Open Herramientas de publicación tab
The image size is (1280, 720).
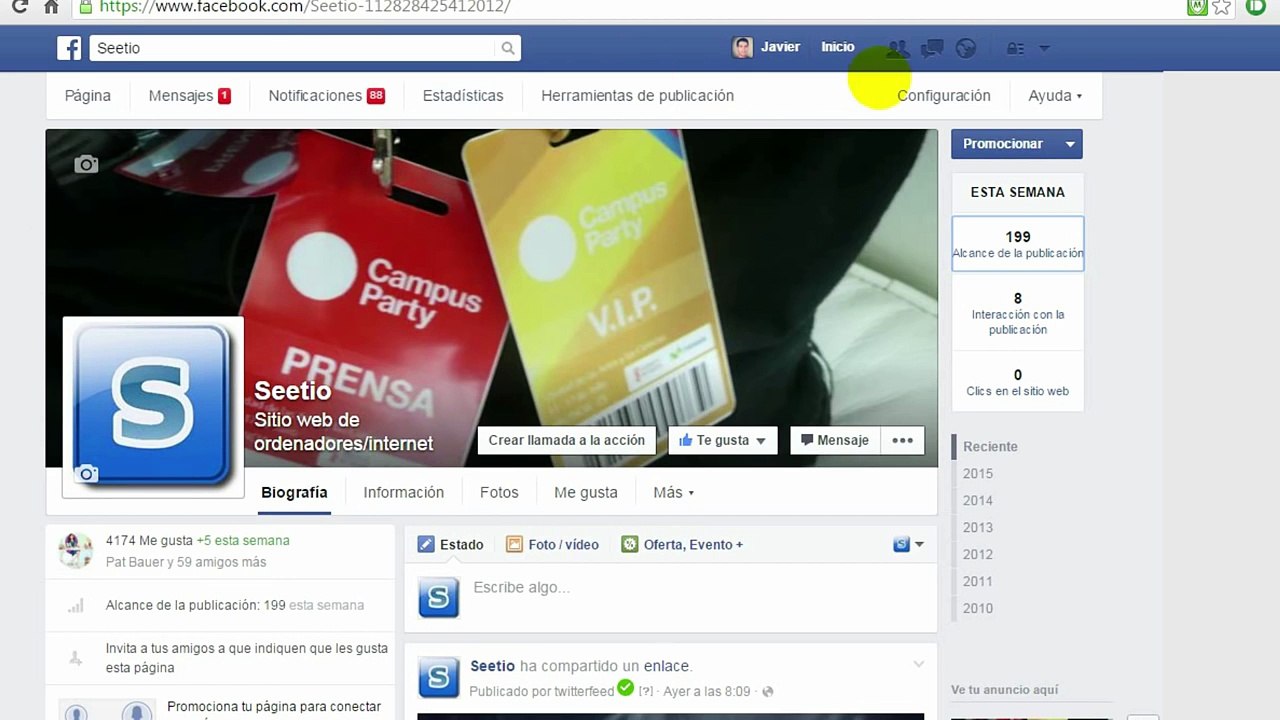pos(637,96)
